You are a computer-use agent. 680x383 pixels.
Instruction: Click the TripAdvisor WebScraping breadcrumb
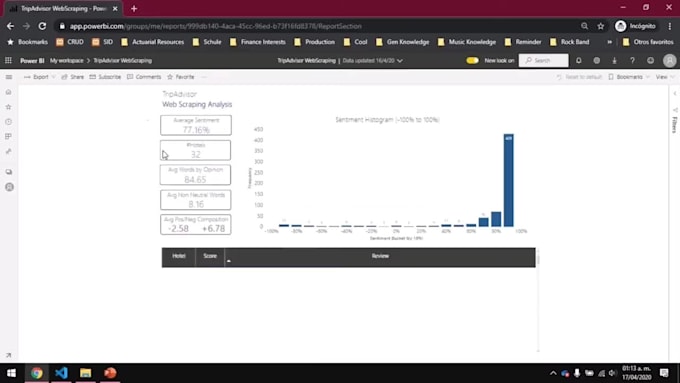click(123, 60)
